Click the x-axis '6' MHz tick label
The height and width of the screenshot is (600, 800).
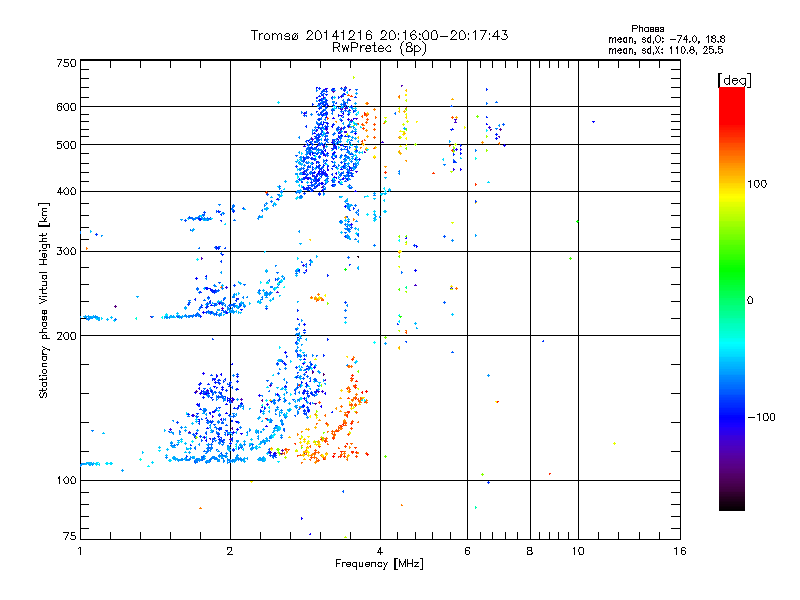pyautogui.click(x=467, y=551)
